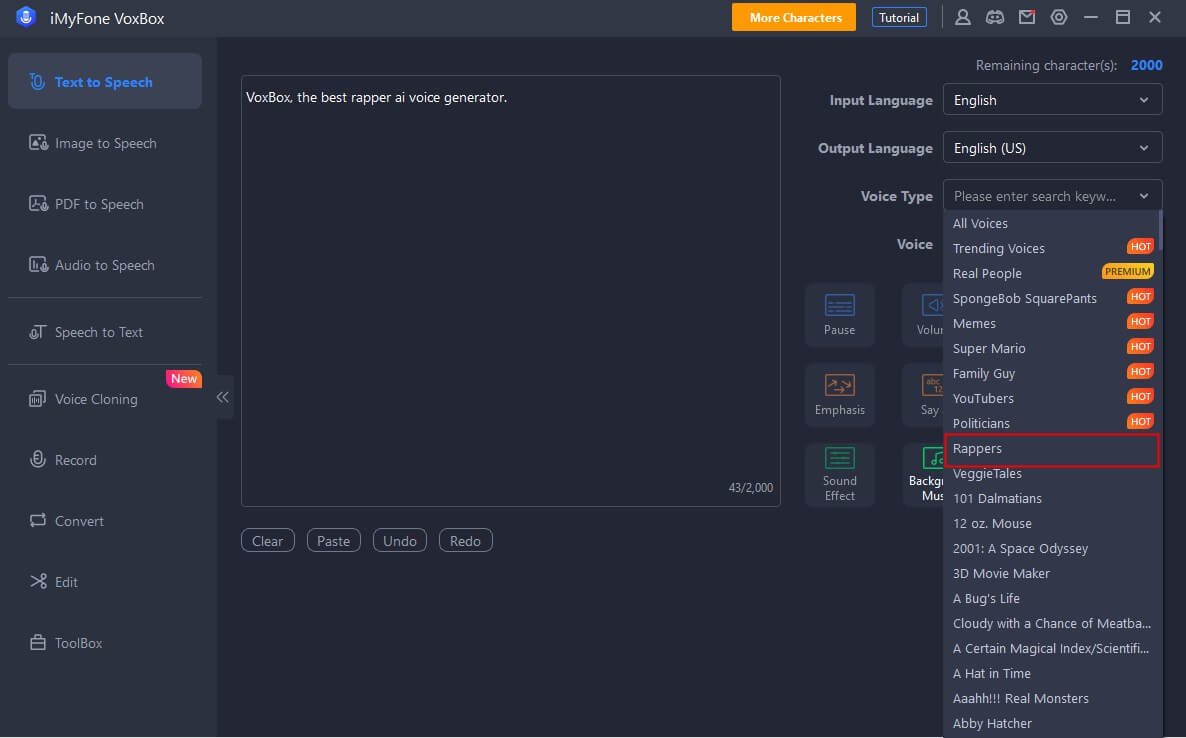1186x738 pixels.
Task: Insert a Pause in the text
Action: coord(840,315)
